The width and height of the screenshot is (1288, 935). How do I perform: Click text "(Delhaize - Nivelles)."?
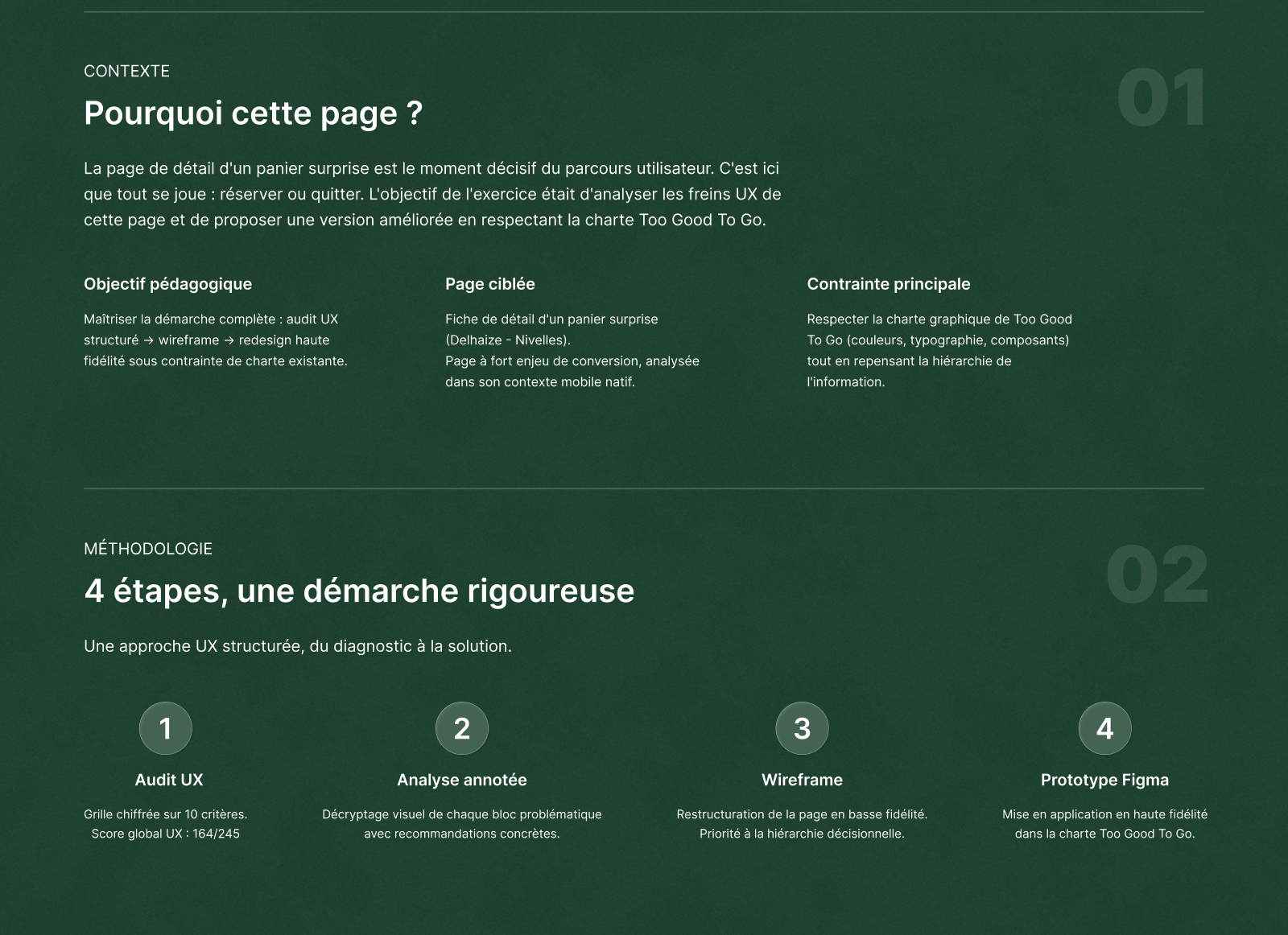508,340
